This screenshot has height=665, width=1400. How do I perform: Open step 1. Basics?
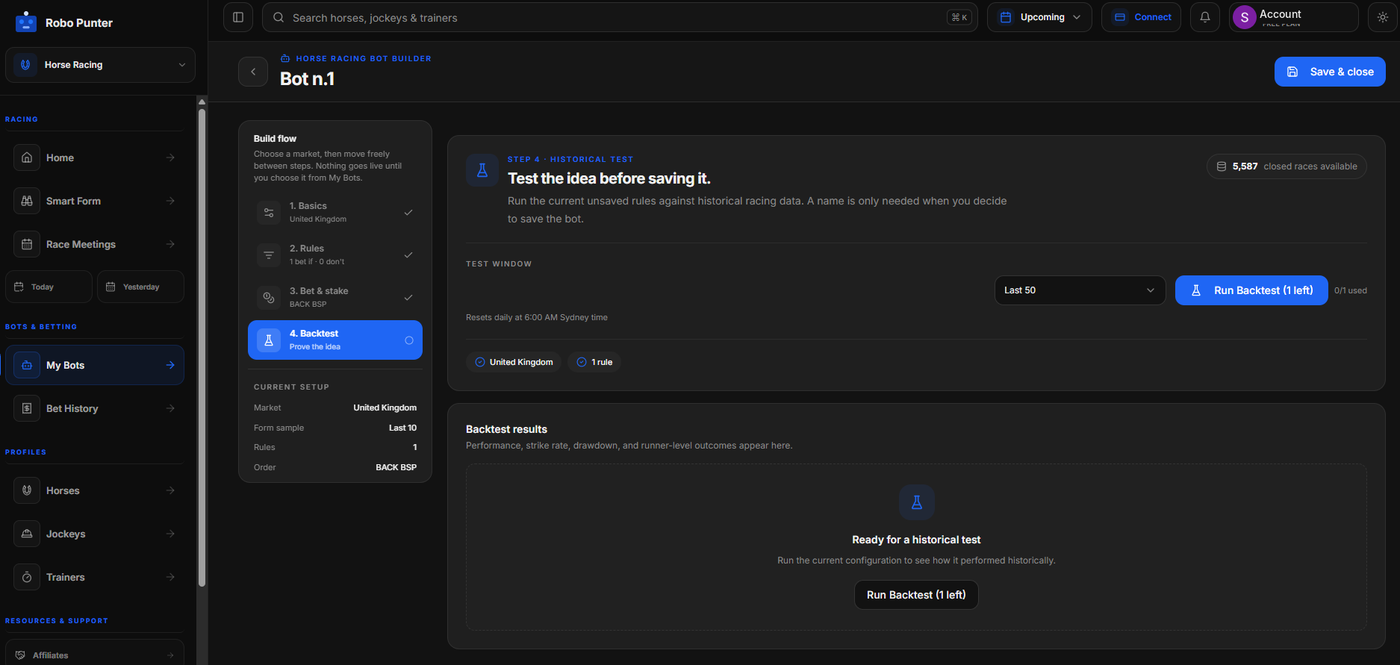point(335,212)
